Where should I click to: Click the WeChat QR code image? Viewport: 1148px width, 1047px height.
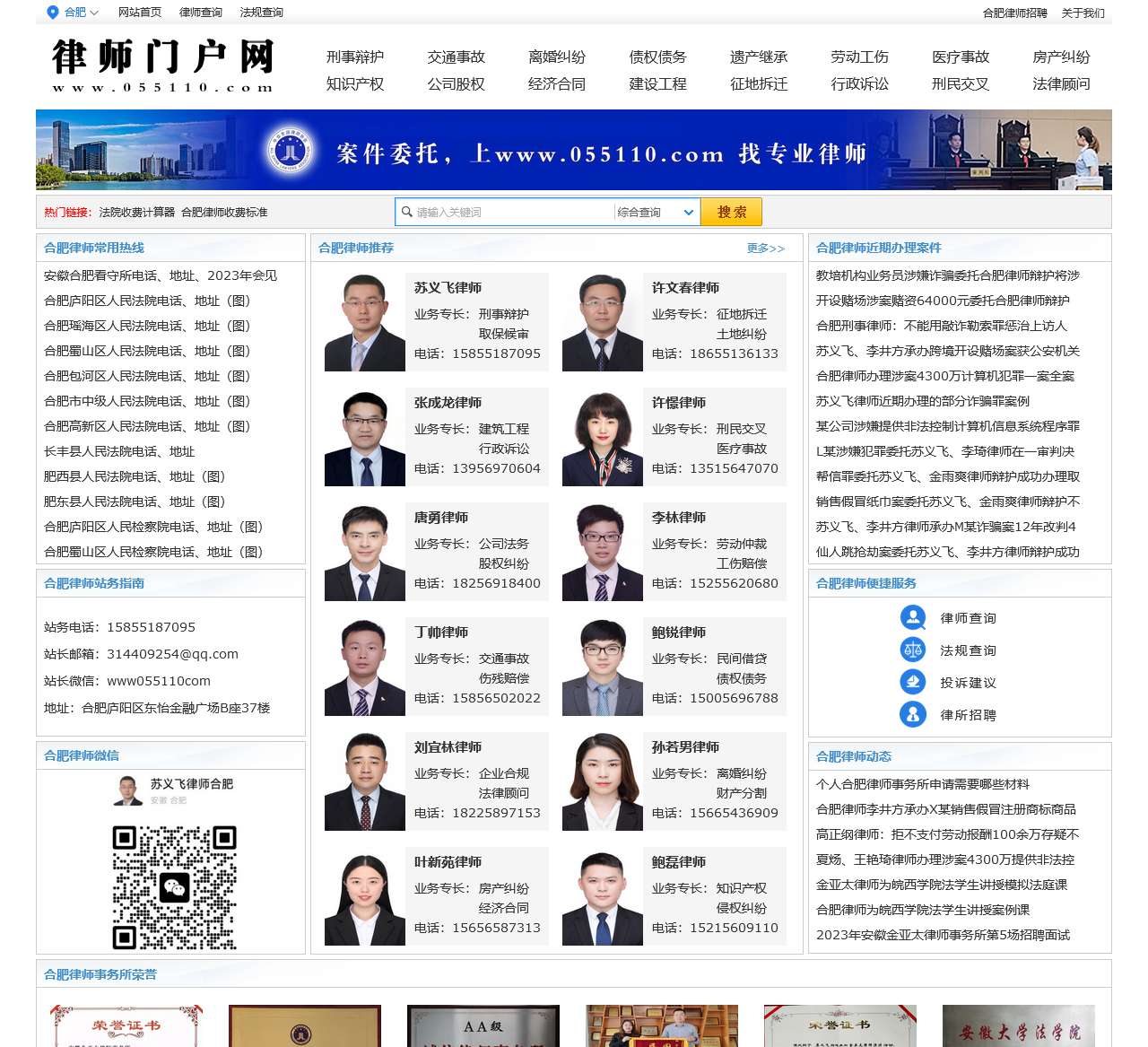point(174,886)
